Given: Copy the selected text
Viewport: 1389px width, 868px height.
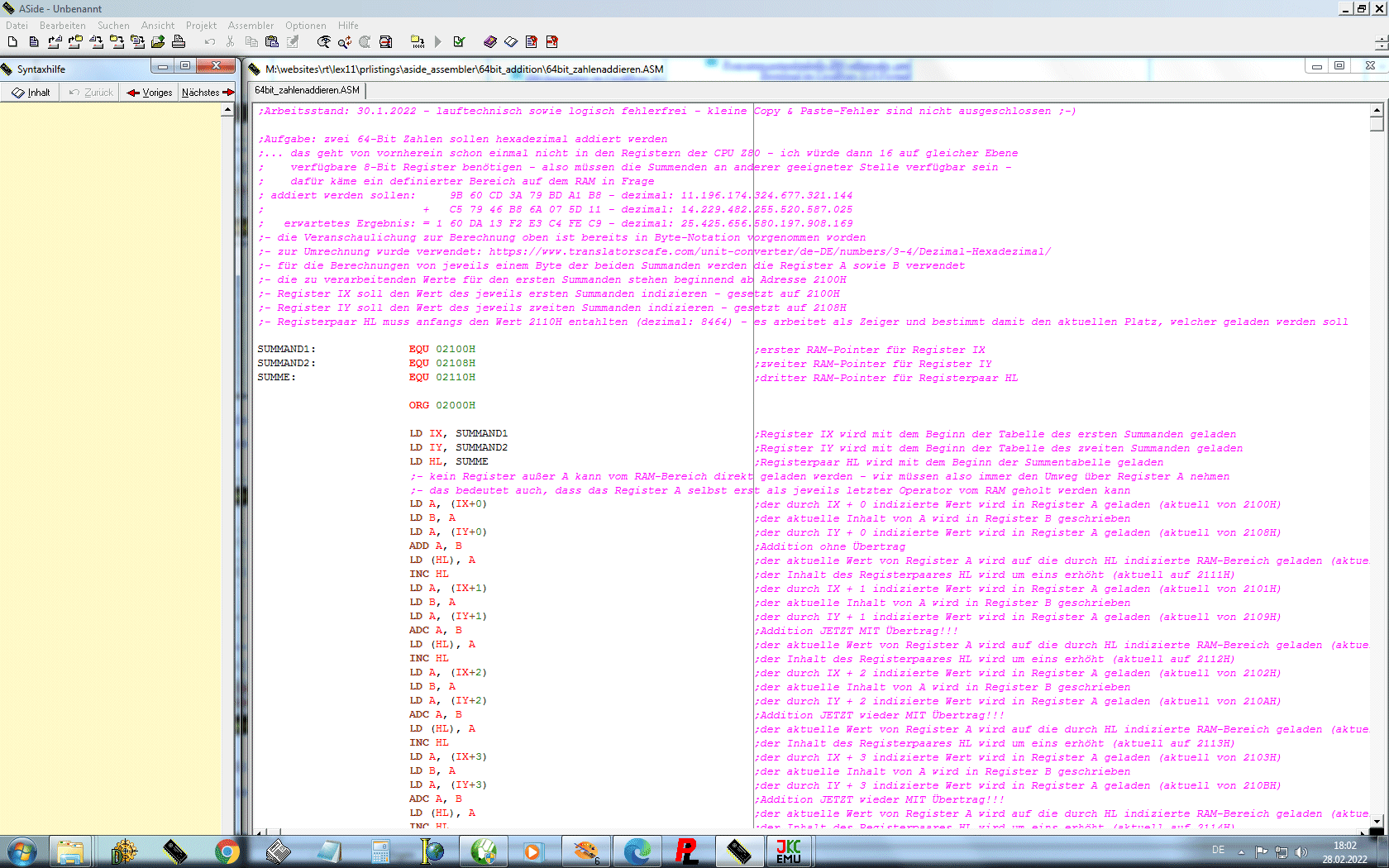Looking at the screenshot, I should (251, 41).
